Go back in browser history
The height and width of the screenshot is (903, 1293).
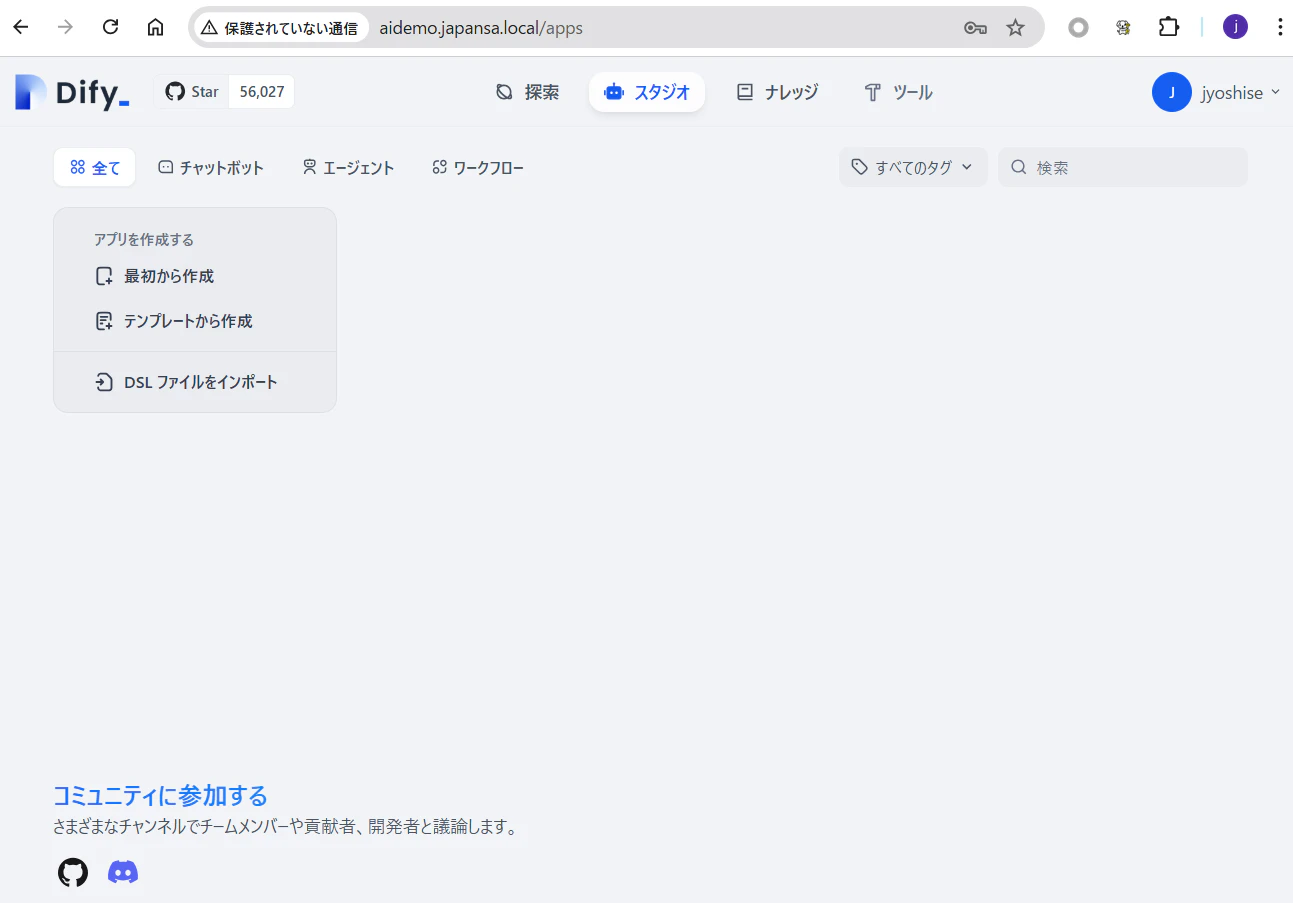(x=21, y=28)
